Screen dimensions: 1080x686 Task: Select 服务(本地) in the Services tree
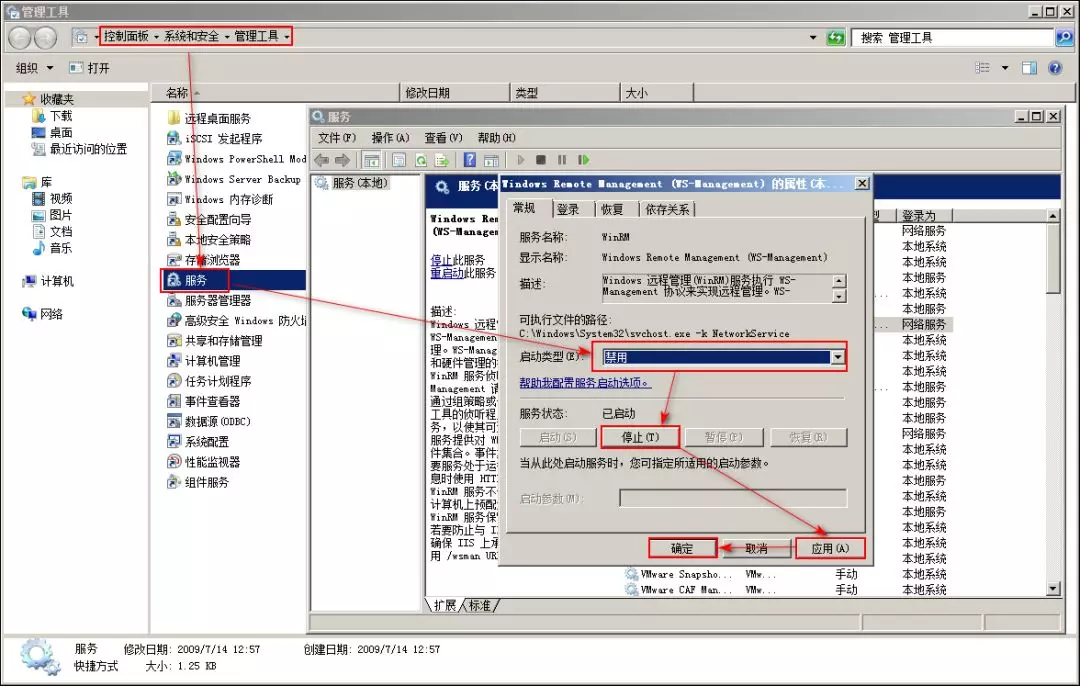pos(359,183)
